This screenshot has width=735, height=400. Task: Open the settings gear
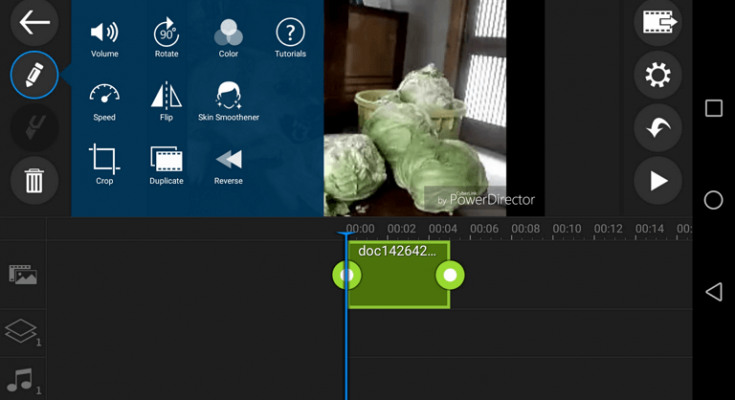[658, 74]
